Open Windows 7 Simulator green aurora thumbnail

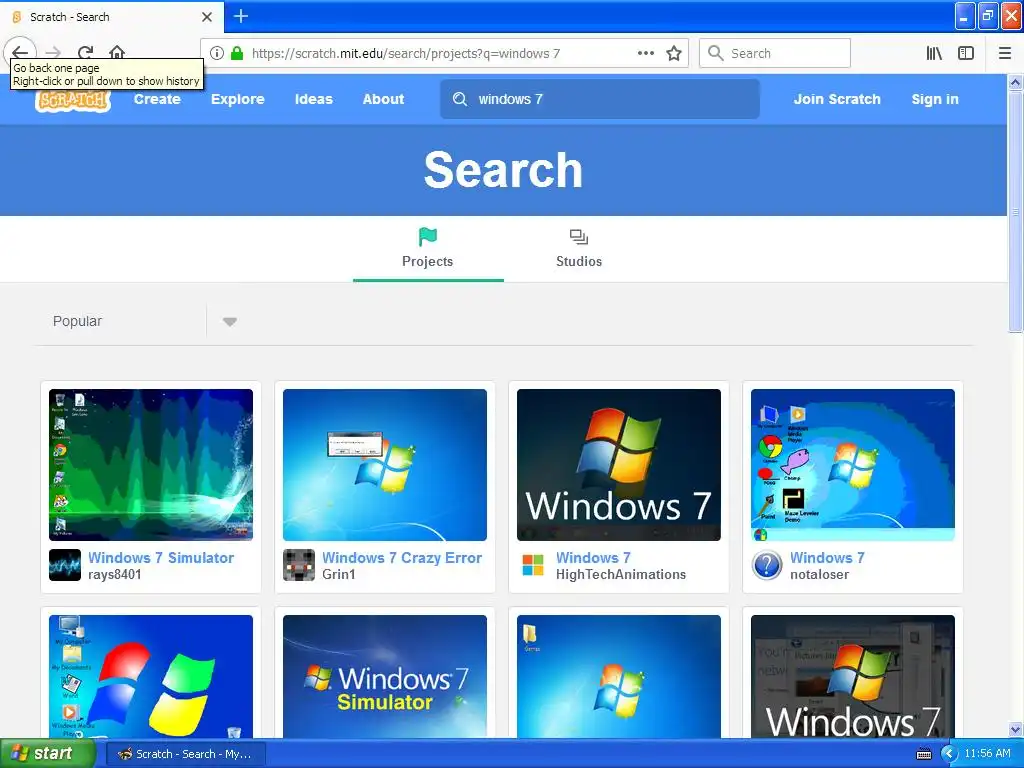click(151, 465)
